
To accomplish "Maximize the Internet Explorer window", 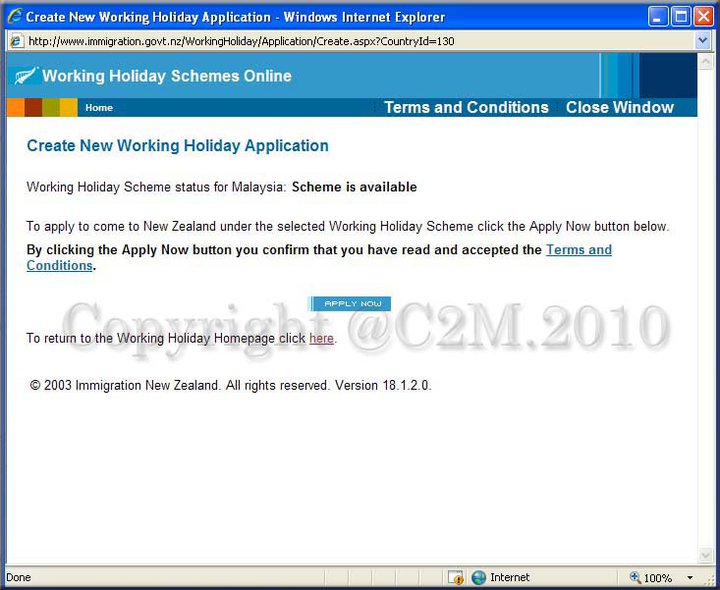I will tap(681, 16).
